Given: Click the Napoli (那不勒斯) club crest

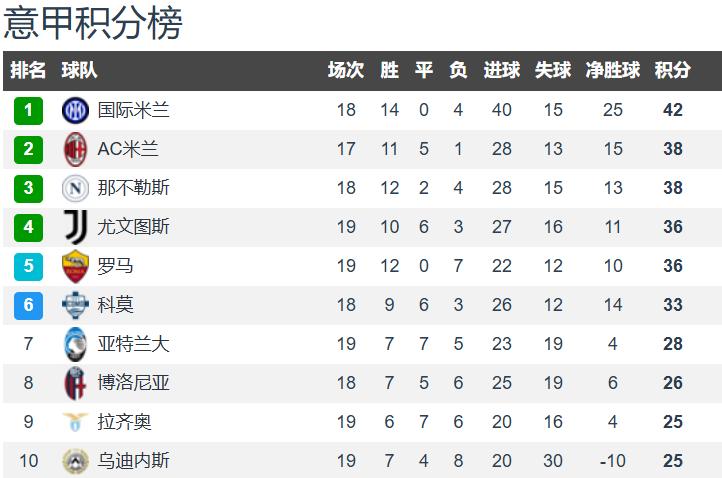Looking at the screenshot, I should 75,188.
